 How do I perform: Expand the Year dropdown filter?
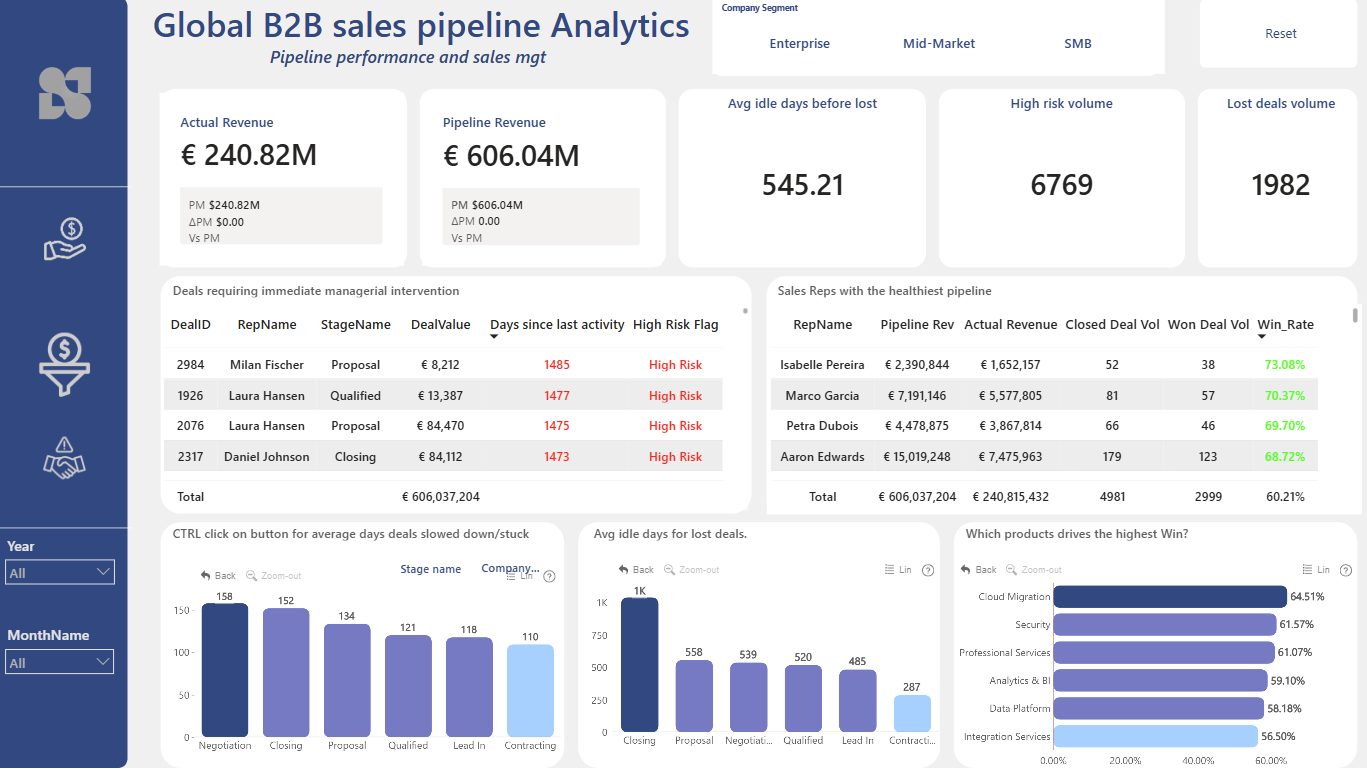[60, 572]
